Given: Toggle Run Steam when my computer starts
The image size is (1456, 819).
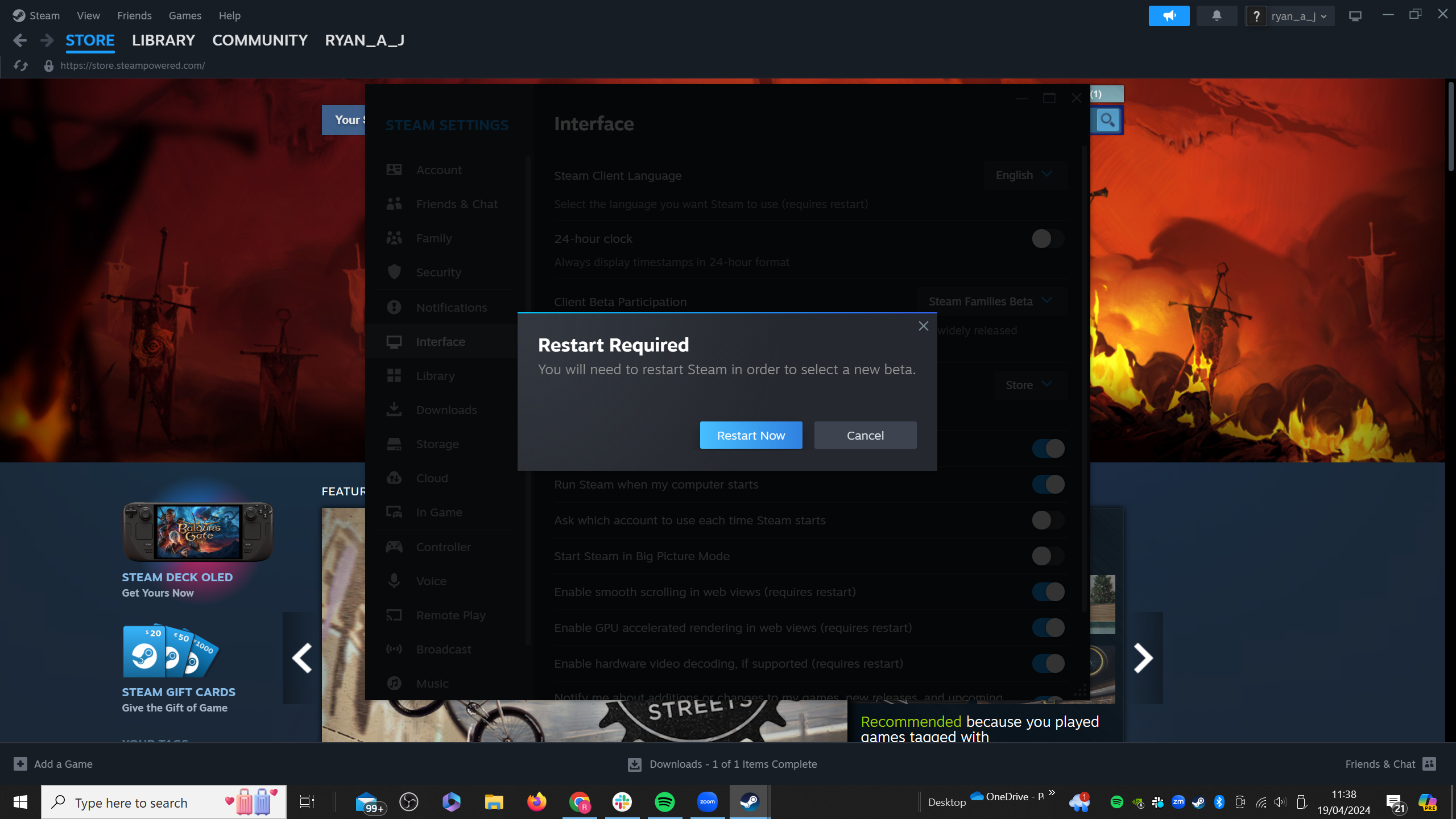Looking at the screenshot, I should coord(1048,485).
